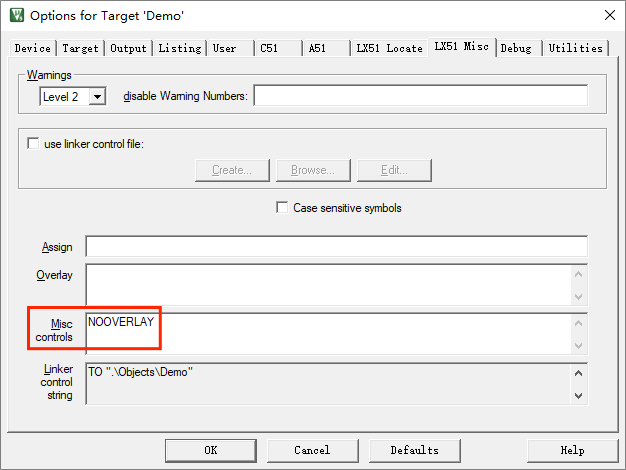Image resolution: width=626 pixels, height=470 pixels.
Task: Click the Cancel button
Action: pyautogui.click(x=312, y=450)
